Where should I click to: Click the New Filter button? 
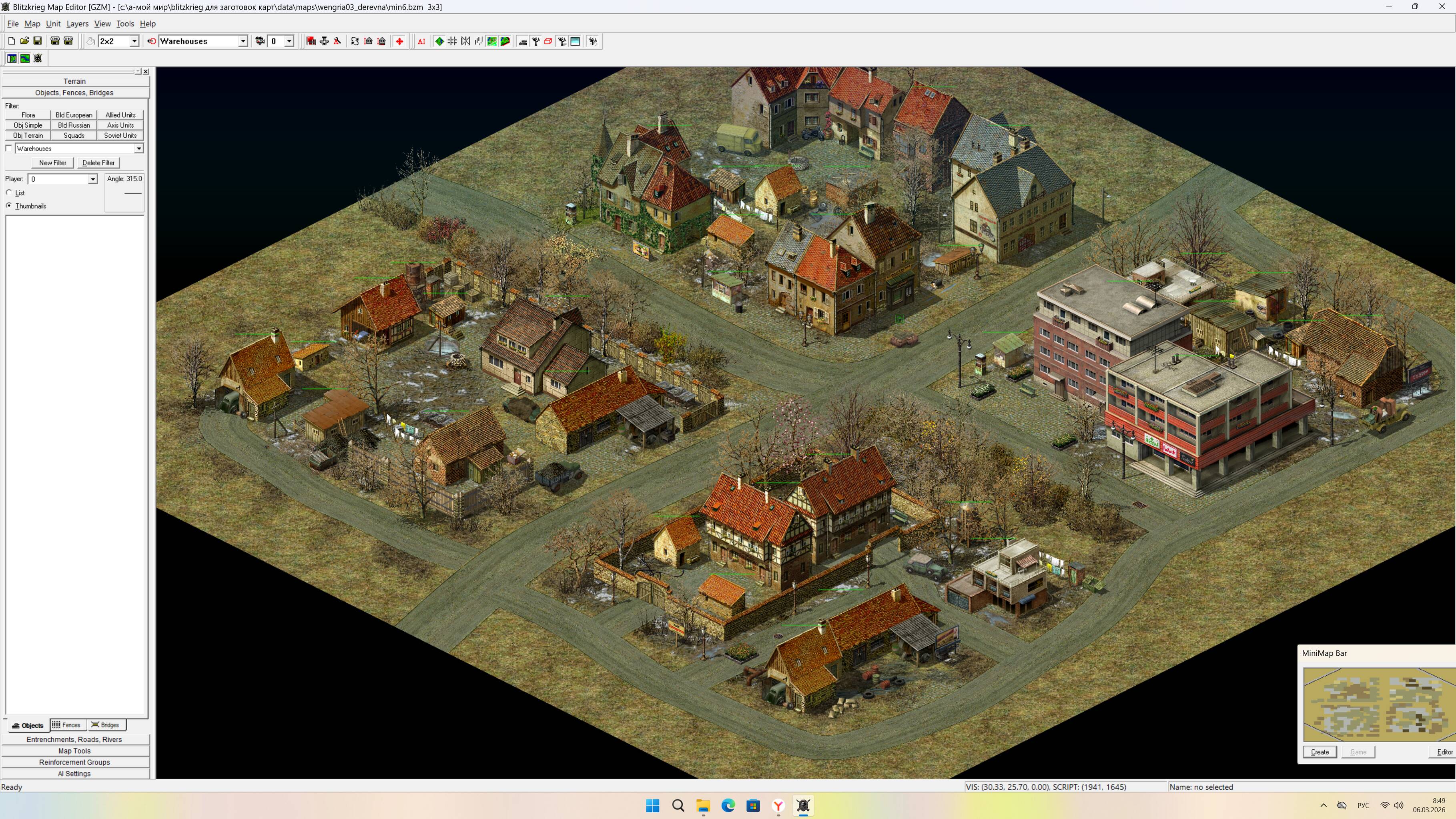[52, 163]
